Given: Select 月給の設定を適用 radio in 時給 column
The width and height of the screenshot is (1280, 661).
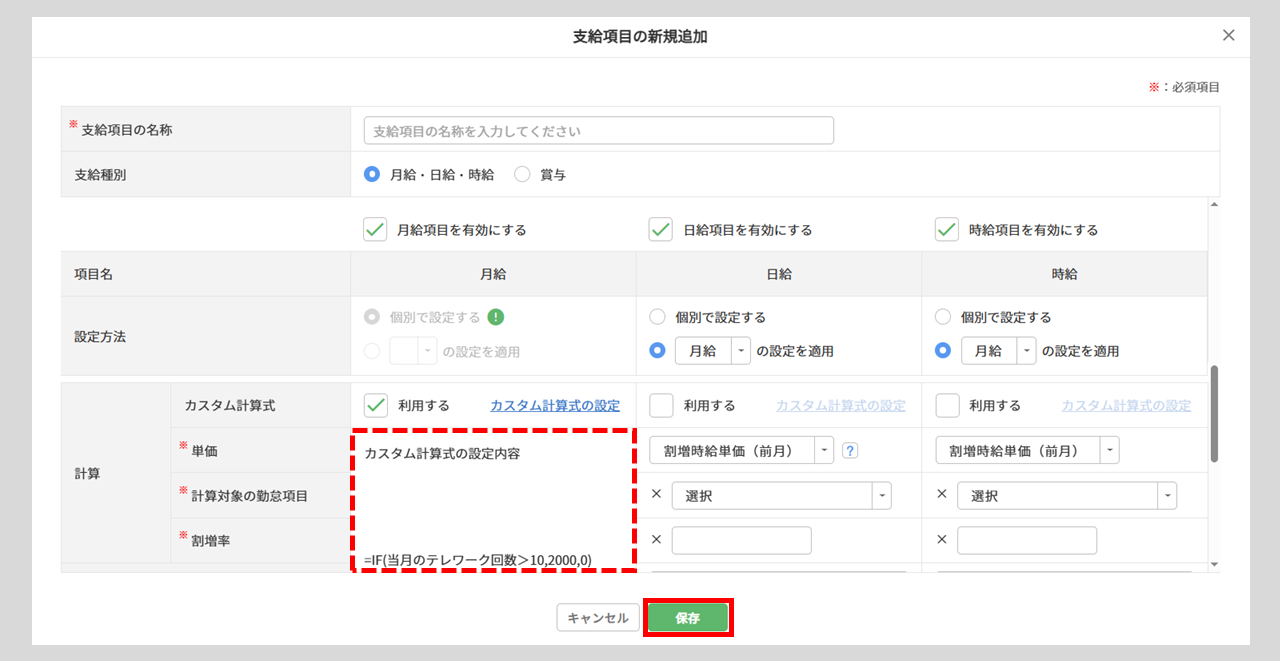Looking at the screenshot, I should (943, 351).
